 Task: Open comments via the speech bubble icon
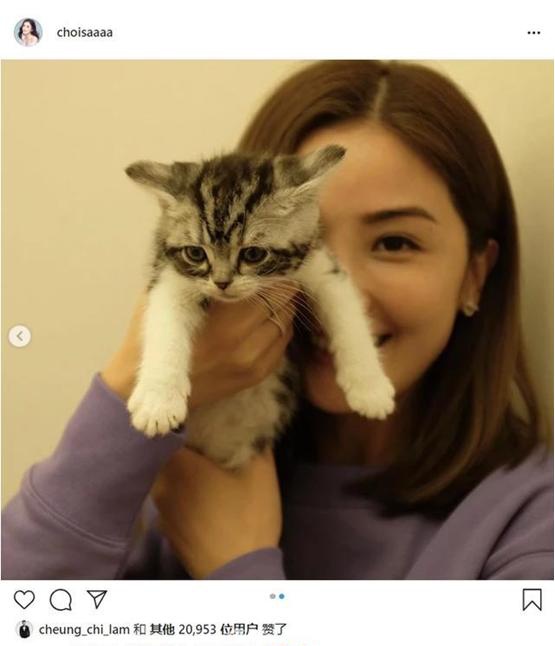[x=61, y=600]
